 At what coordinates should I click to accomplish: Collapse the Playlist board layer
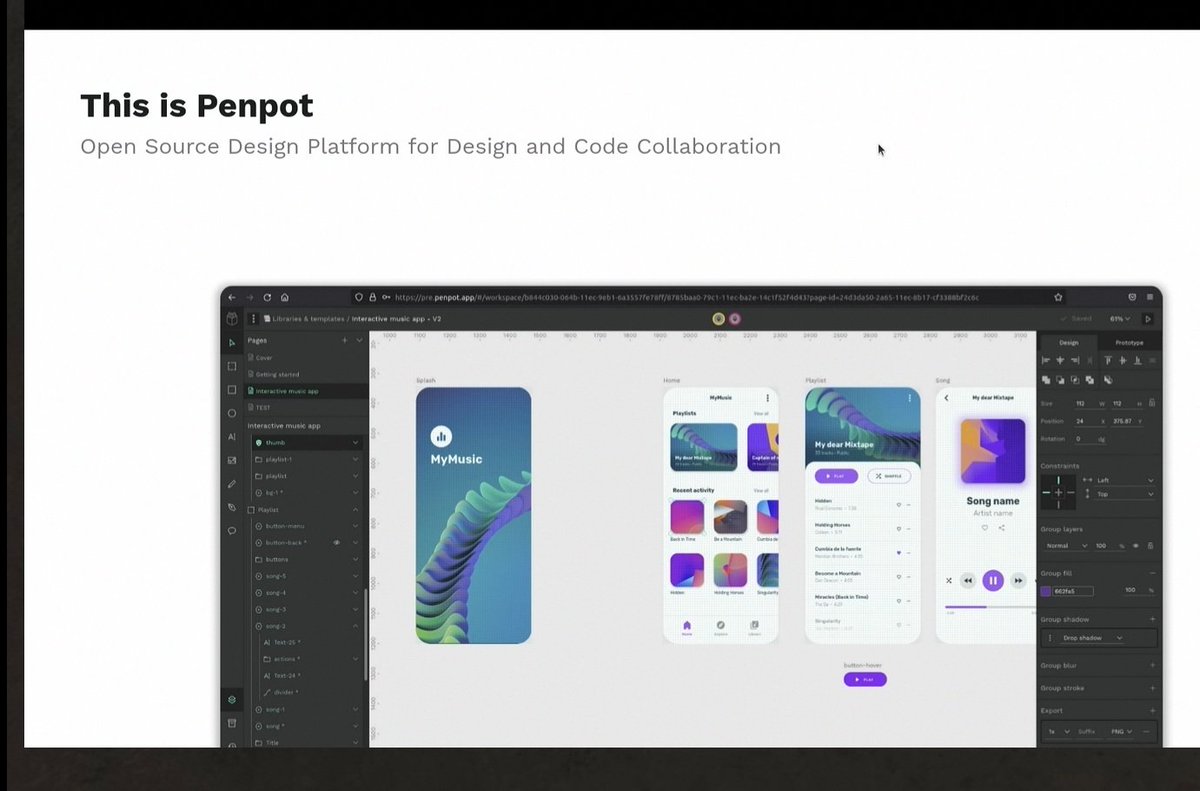(355, 509)
